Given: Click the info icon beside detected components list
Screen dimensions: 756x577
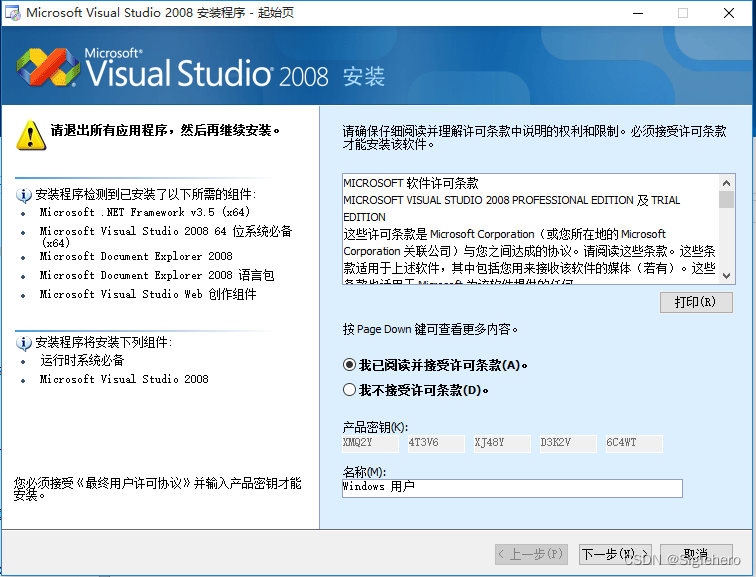Looking at the screenshot, I should (24, 194).
